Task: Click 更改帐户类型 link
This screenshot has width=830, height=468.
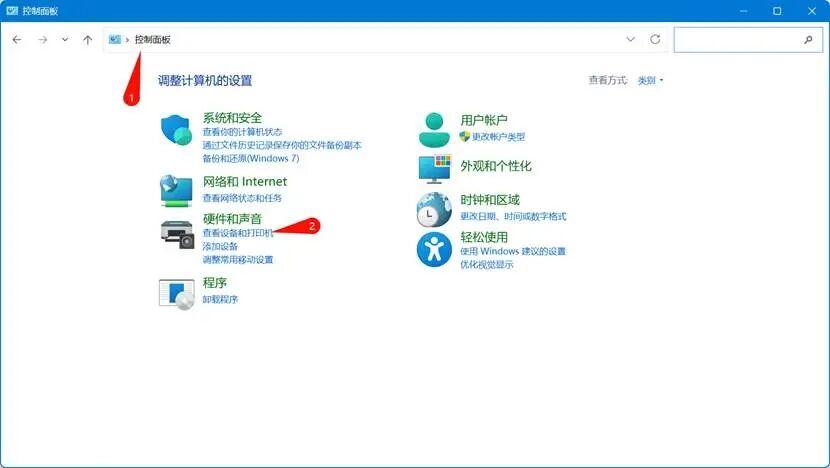Action: [x=499, y=137]
